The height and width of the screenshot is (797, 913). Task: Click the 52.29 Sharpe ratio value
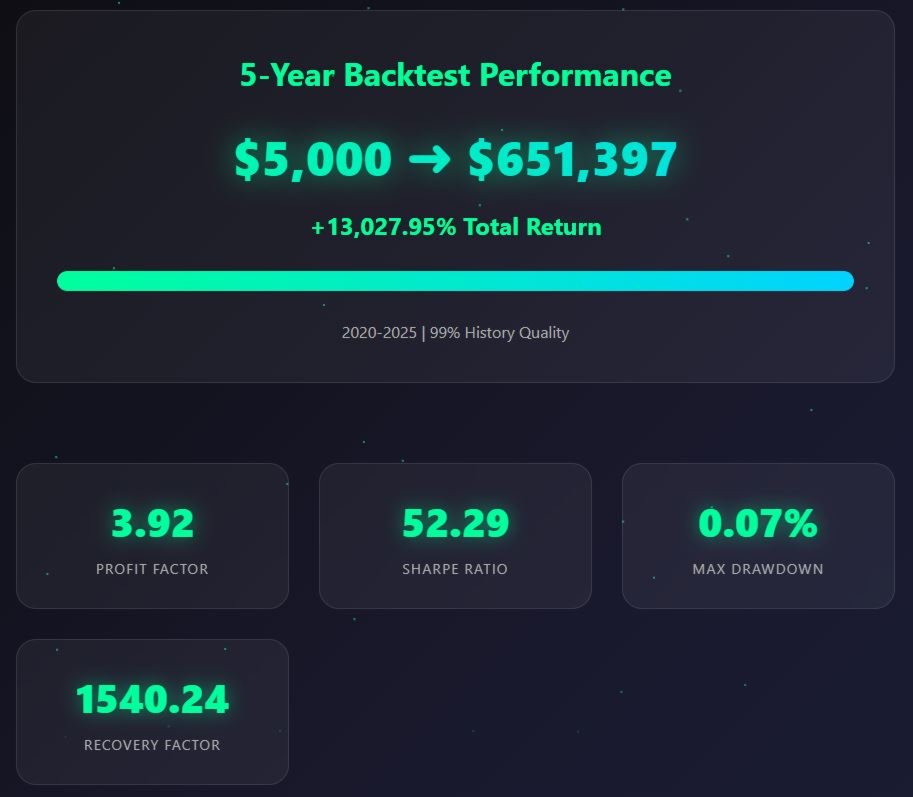tap(455, 523)
